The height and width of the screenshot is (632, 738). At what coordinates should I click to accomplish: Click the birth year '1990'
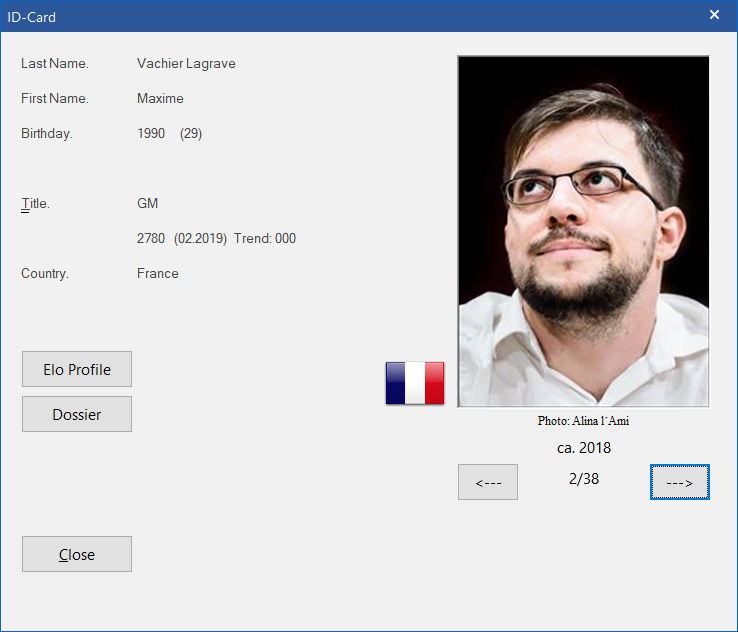coord(151,133)
